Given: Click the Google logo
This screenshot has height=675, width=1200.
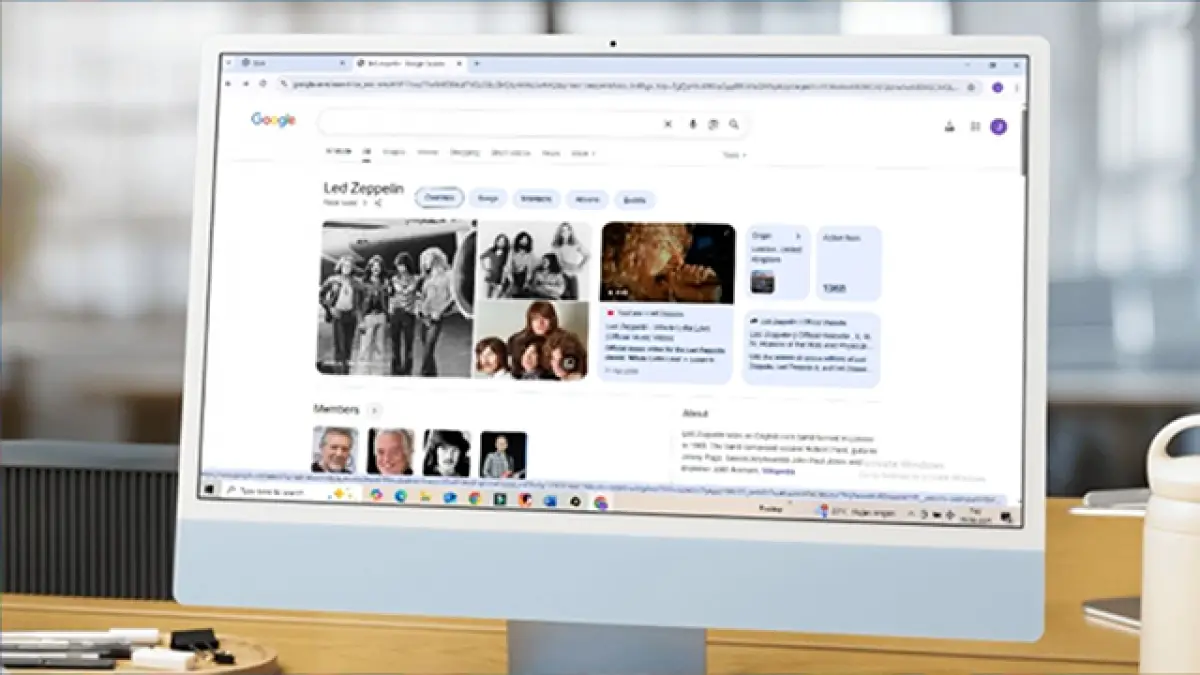Looking at the screenshot, I should tap(273, 120).
